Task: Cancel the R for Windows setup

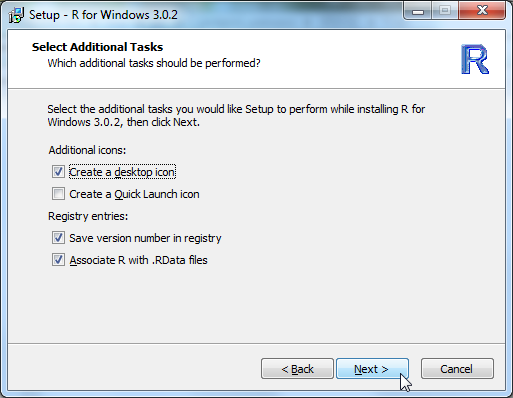Action: point(457,369)
